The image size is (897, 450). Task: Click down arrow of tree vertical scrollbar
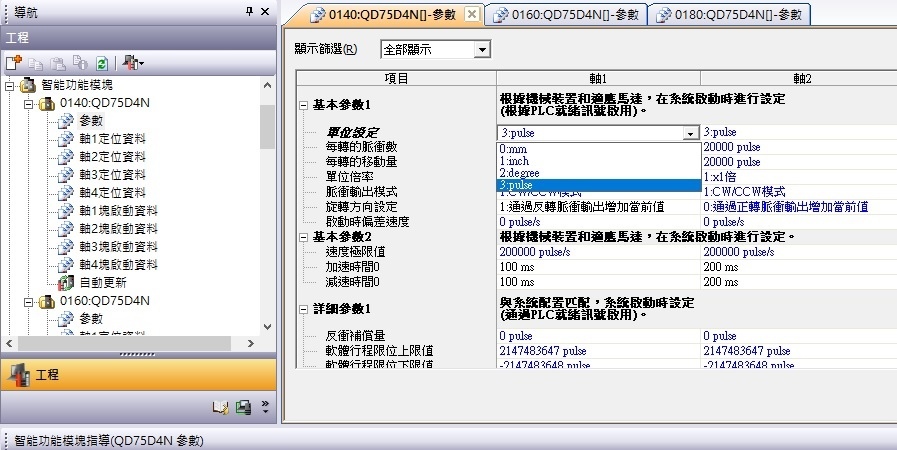coord(267,326)
